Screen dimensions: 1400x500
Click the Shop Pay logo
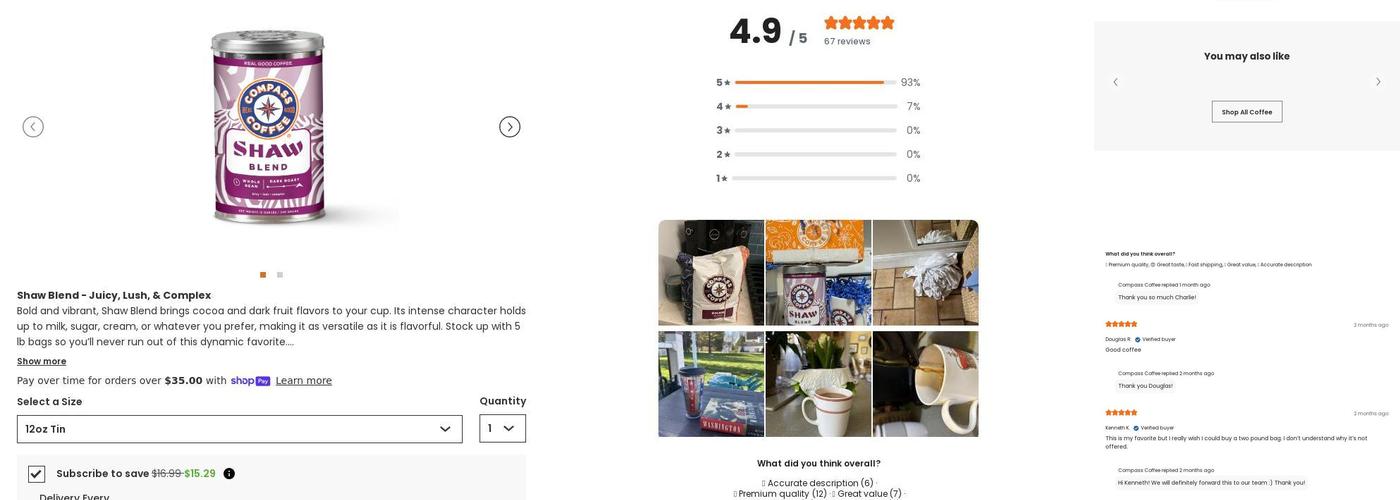pos(250,381)
